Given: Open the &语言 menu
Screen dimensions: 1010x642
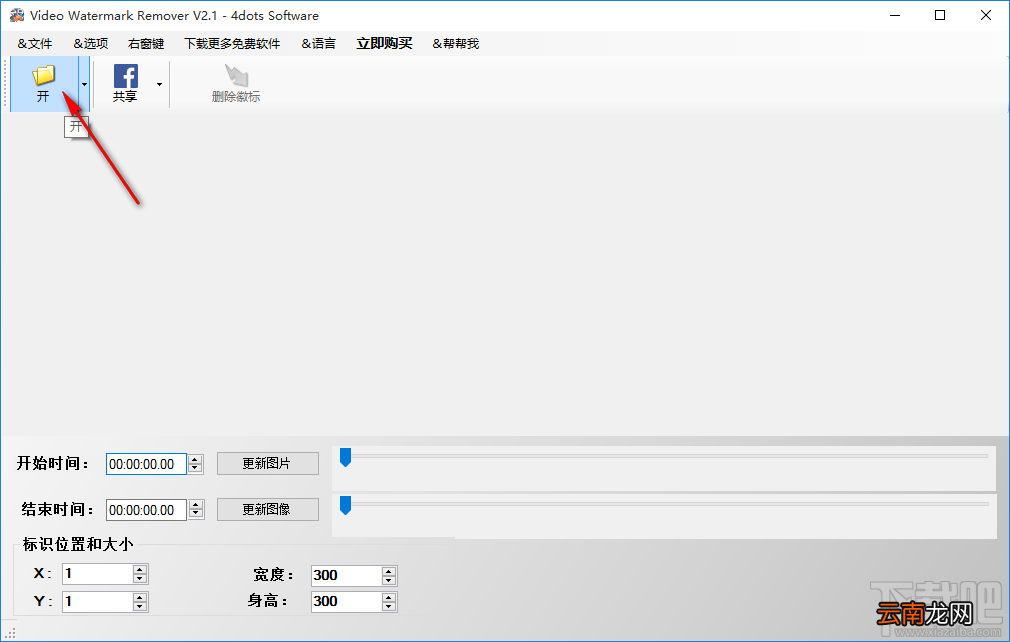Looking at the screenshot, I should (318, 44).
